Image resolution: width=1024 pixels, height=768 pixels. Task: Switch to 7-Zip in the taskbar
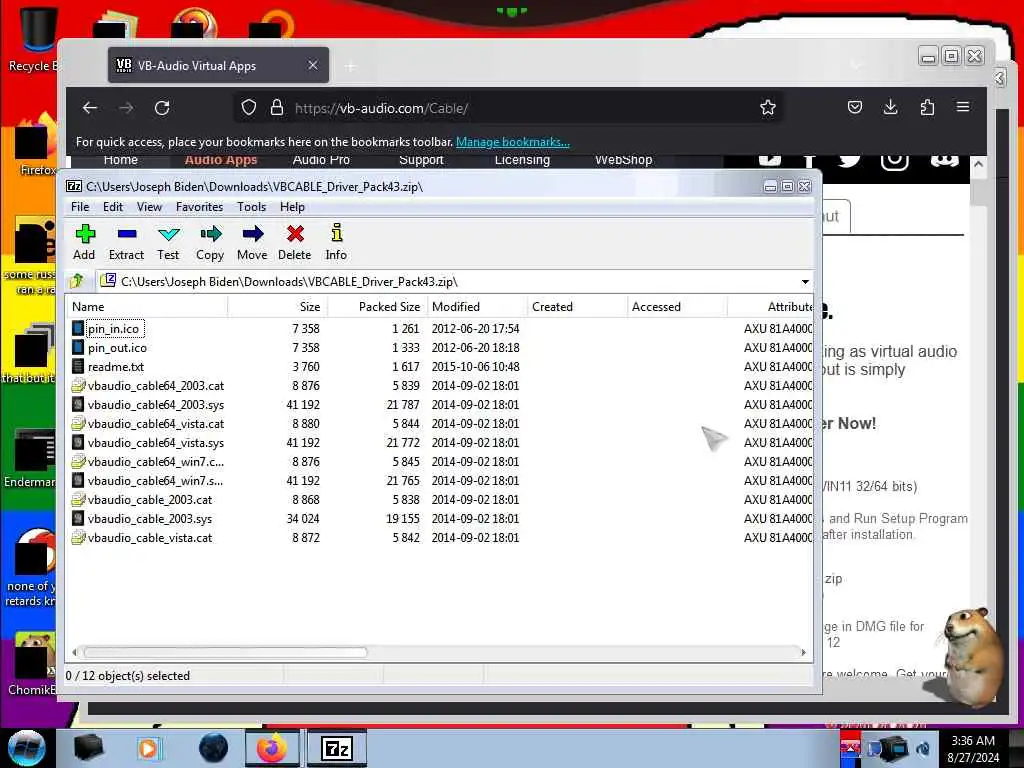[x=337, y=748]
